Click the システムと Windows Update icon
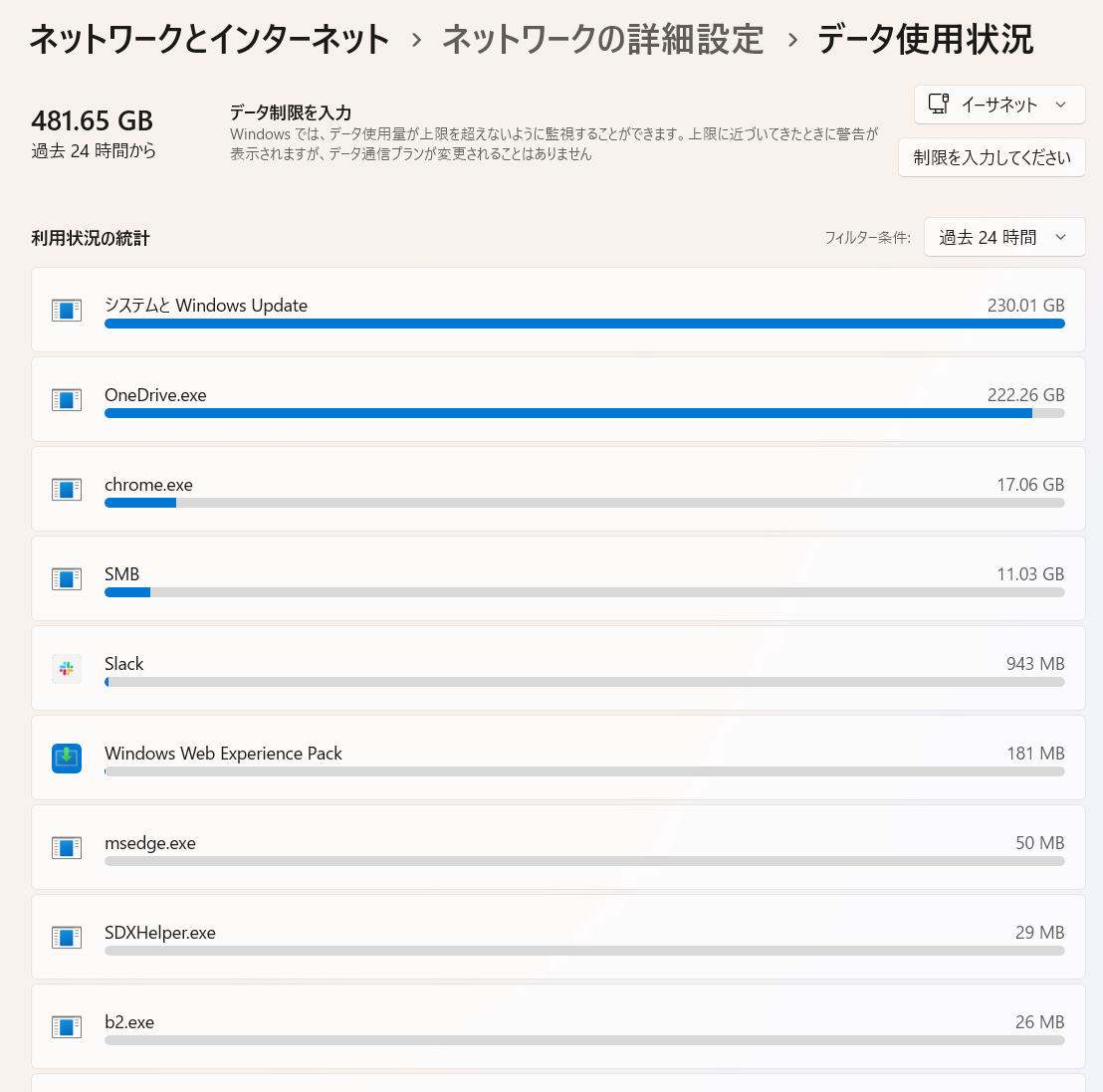 tap(66, 310)
